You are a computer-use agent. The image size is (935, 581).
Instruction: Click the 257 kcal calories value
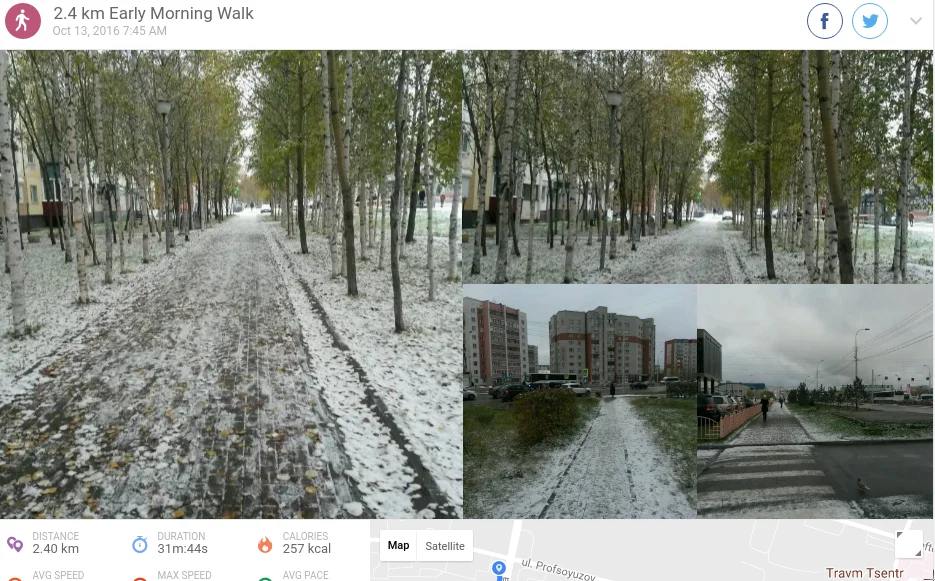point(306,549)
